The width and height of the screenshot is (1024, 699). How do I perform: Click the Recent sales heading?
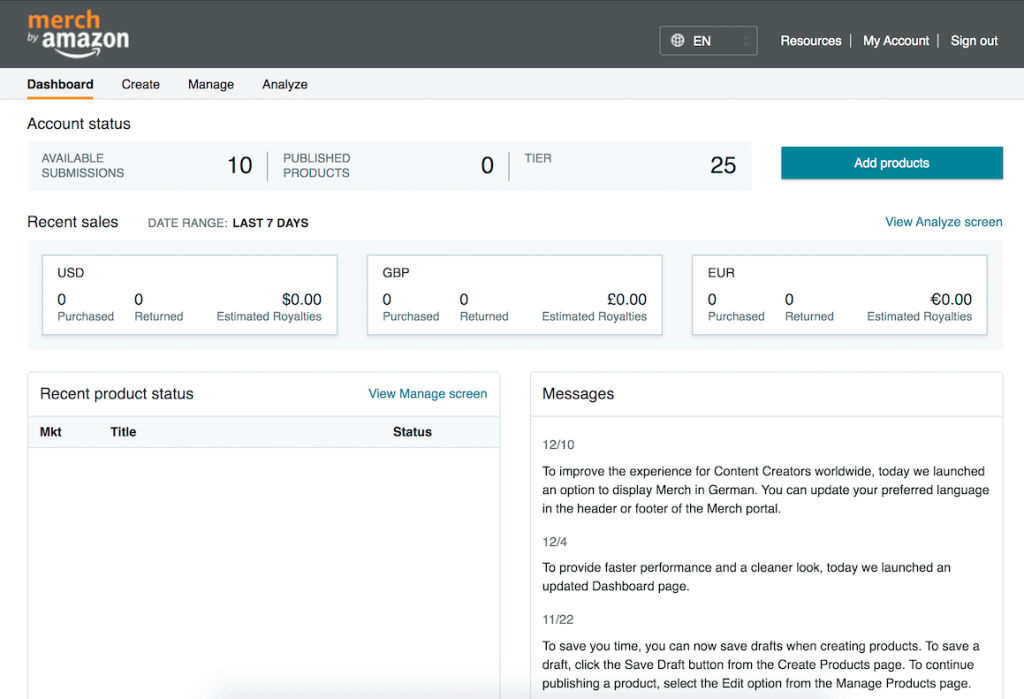coord(72,222)
